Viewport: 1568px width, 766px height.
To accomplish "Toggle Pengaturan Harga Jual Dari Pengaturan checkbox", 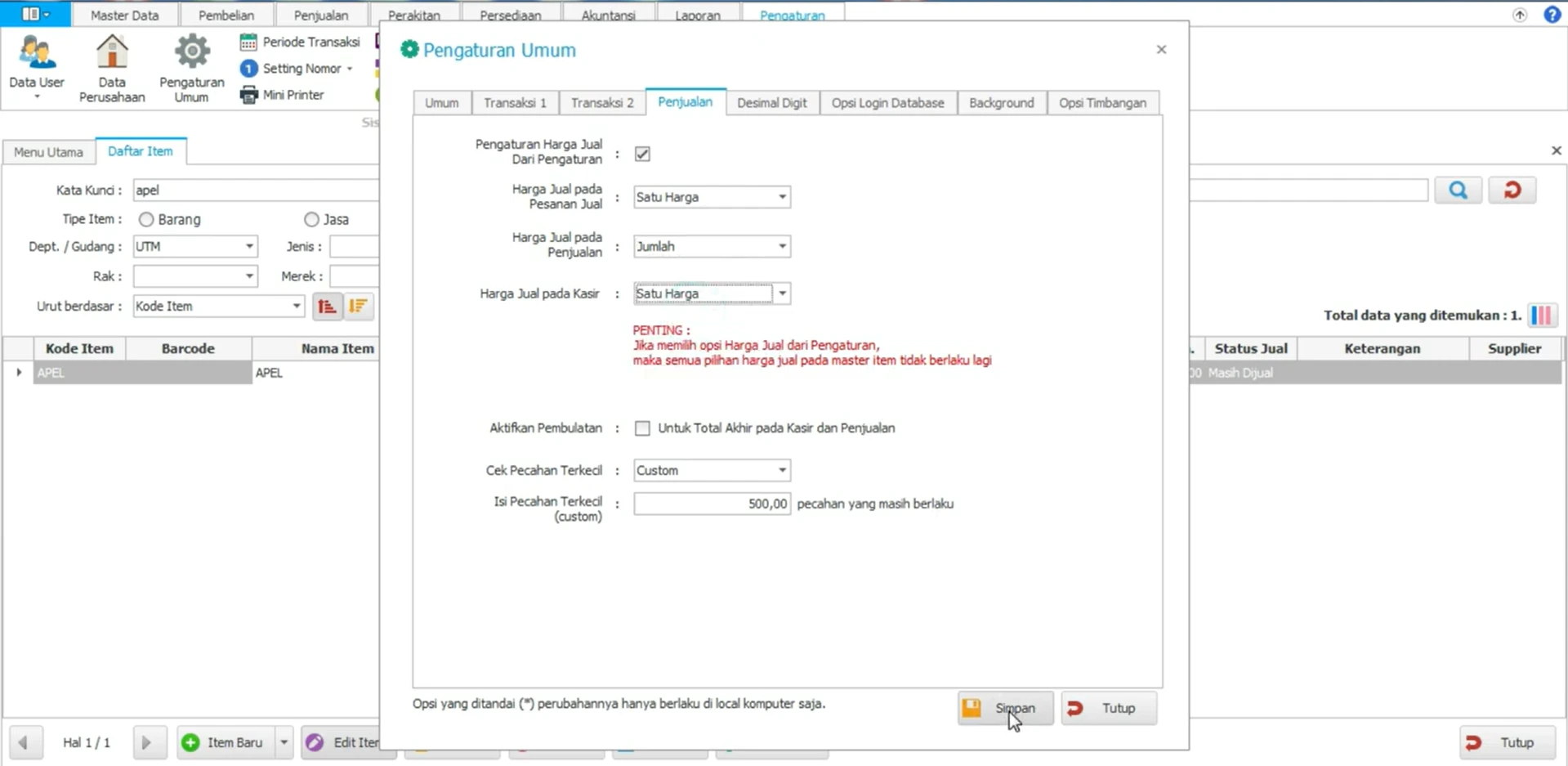I will coord(642,154).
